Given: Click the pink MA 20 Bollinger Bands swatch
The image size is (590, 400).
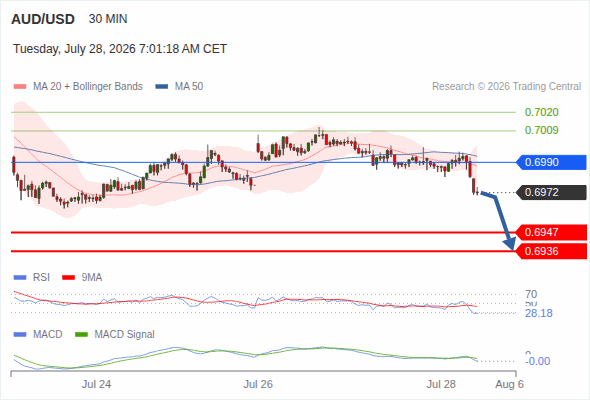Looking at the screenshot, I should click(20, 87).
